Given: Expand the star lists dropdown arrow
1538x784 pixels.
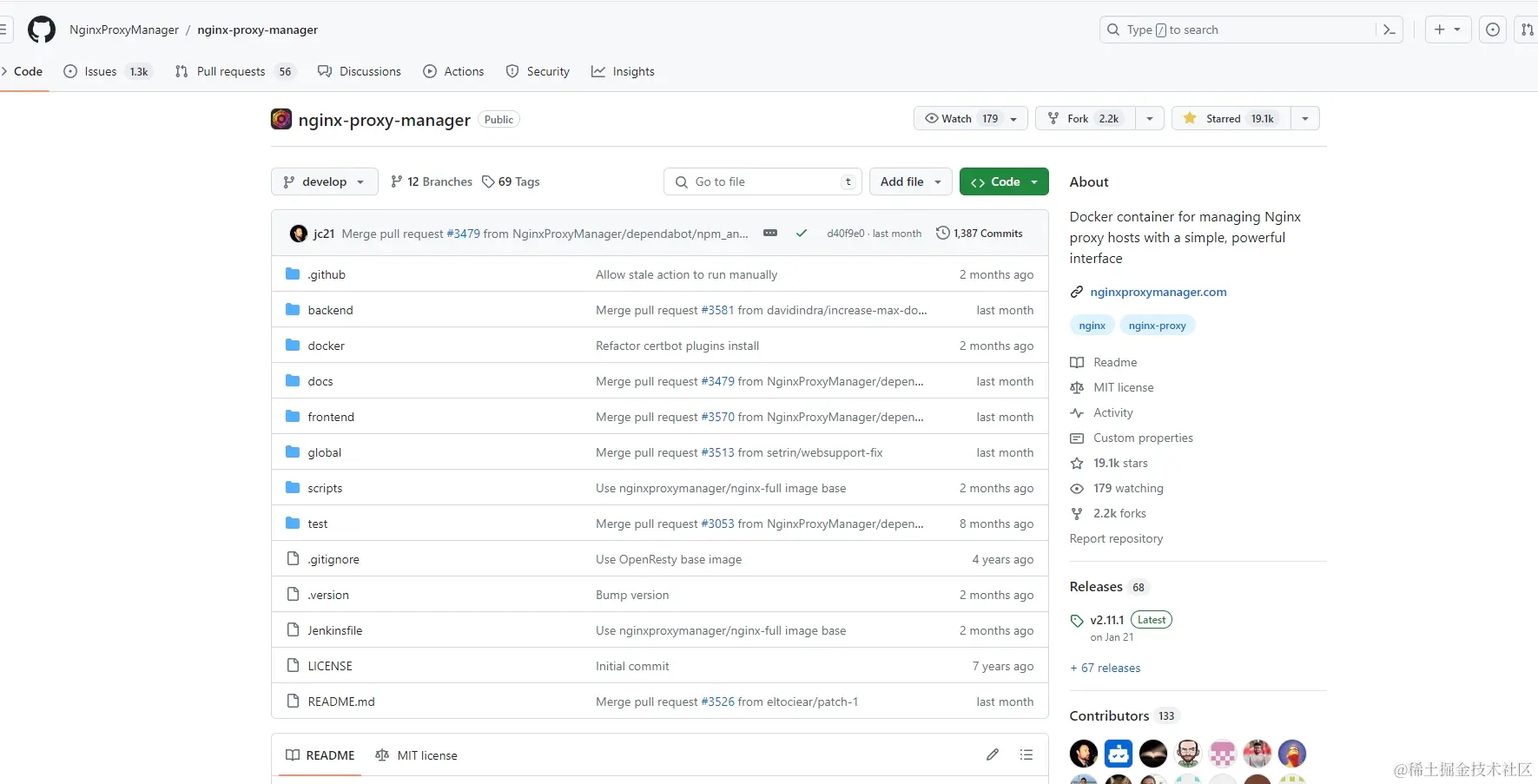Looking at the screenshot, I should pos(1305,119).
